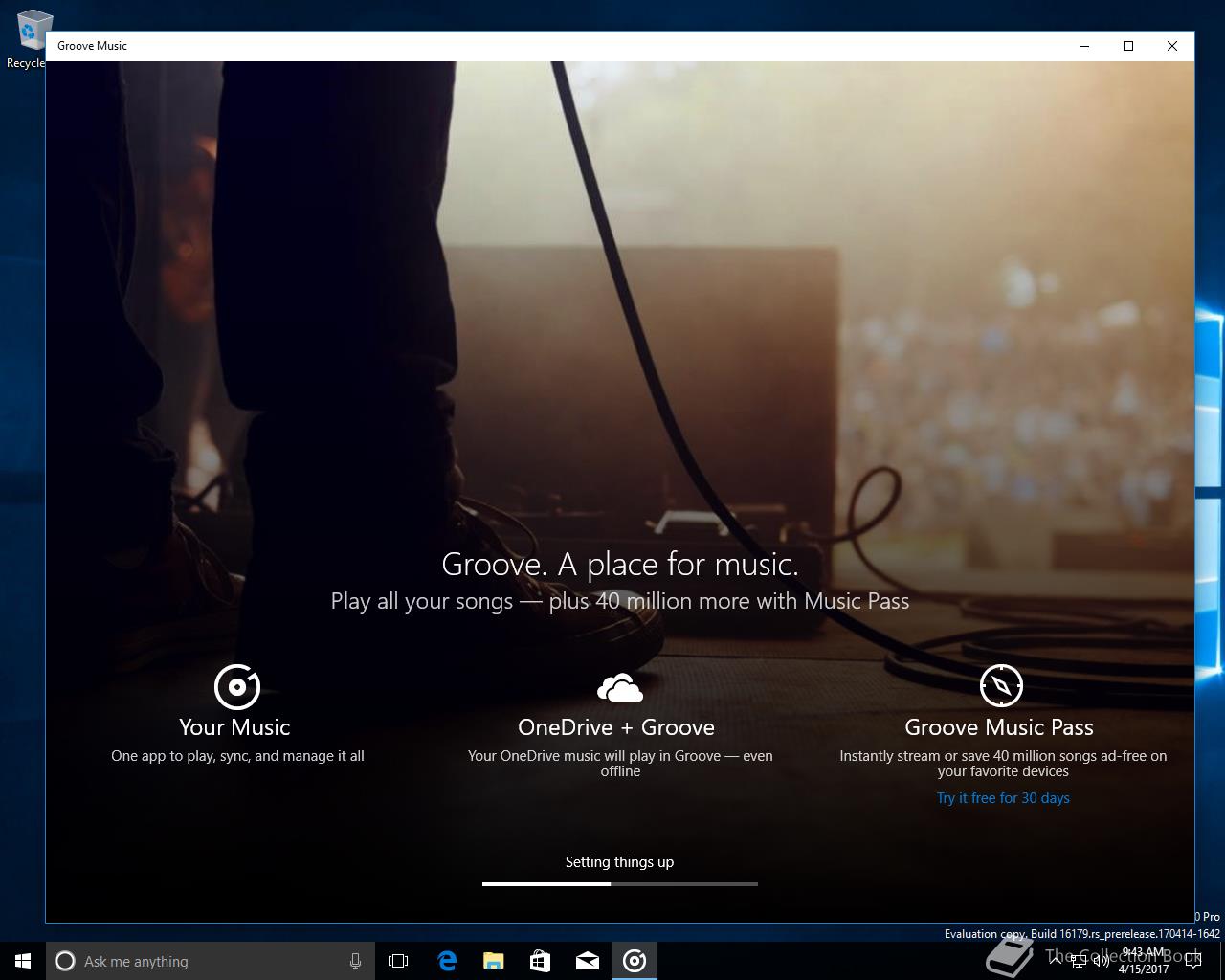This screenshot has height=980, width=1225.
Task: Click the Your Music disc icon
Action: [236, 686]
